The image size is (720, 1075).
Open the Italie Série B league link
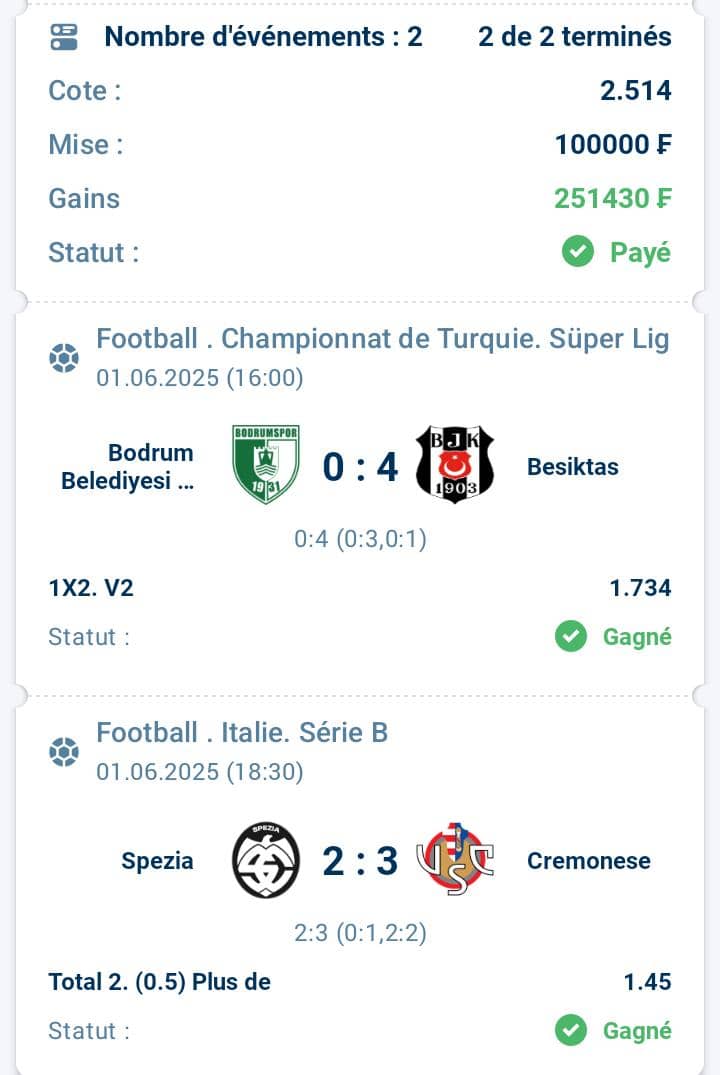click(x=242, y=733)
